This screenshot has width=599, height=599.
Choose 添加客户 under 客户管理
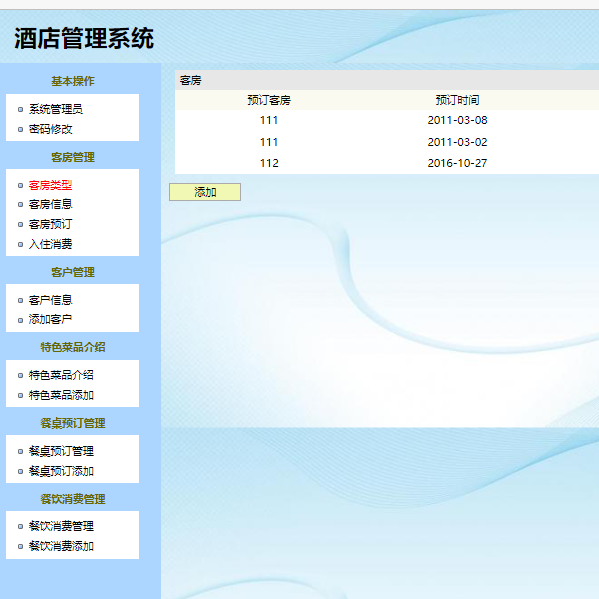[50, 319]
